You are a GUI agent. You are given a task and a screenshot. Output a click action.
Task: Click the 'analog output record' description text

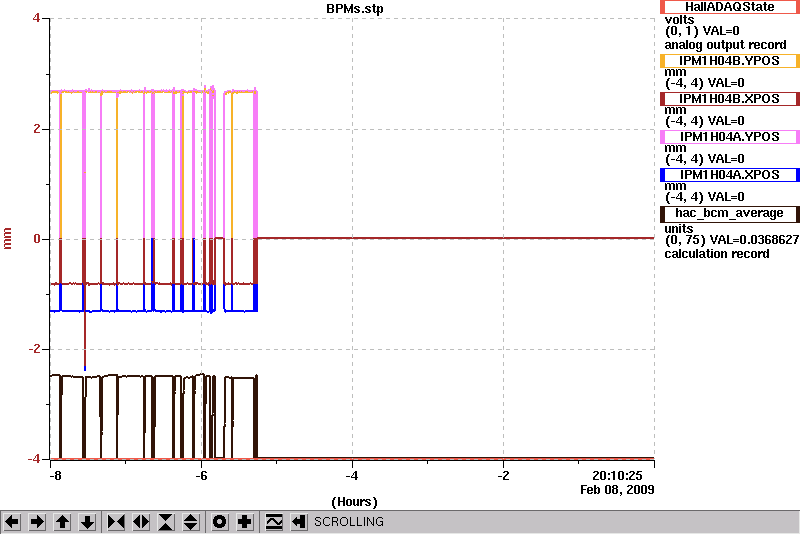725,45
